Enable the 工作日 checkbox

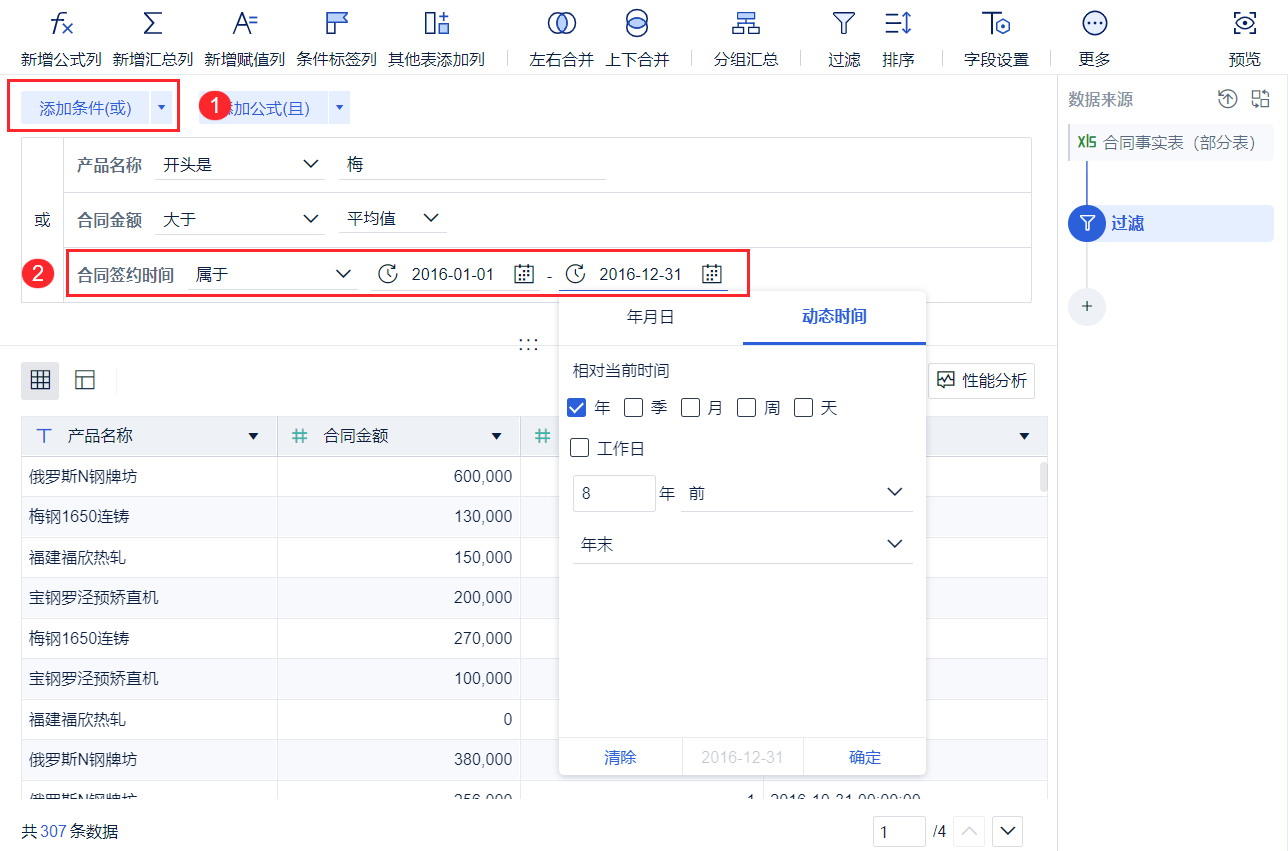click(x=579, y=448)
